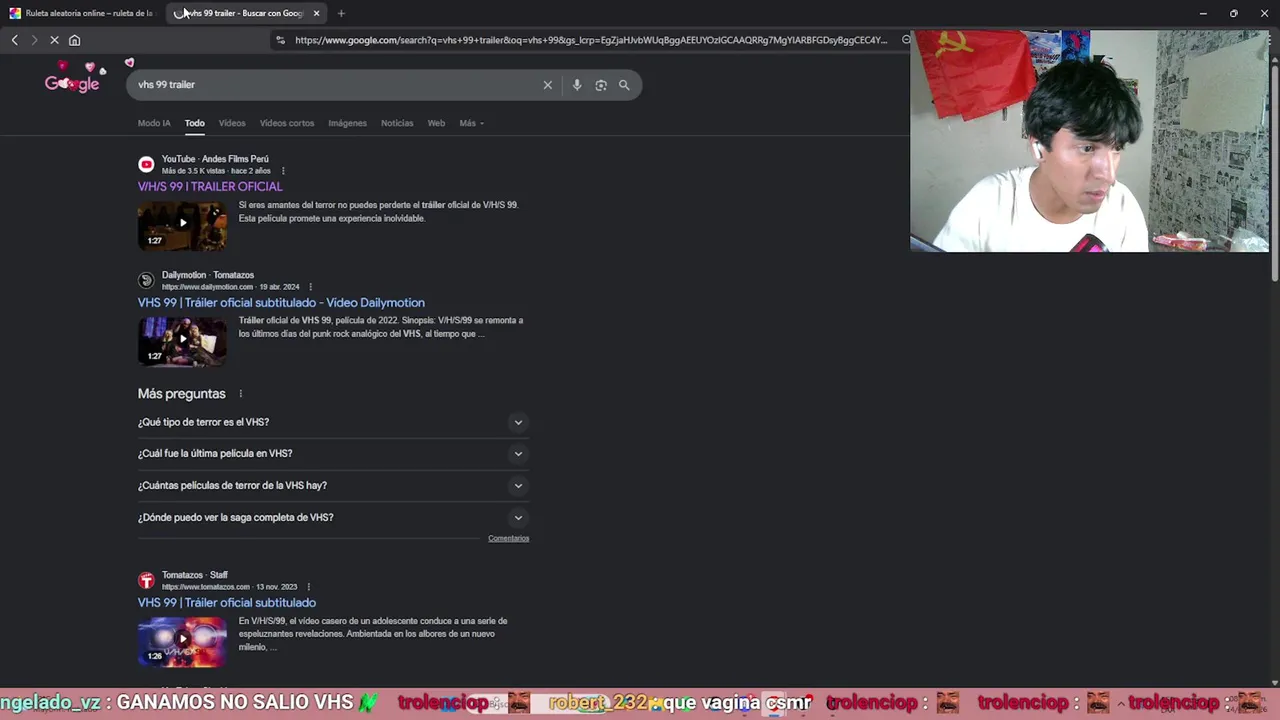
Task: Go back with the browser back arrow
Action: [14, 40]
